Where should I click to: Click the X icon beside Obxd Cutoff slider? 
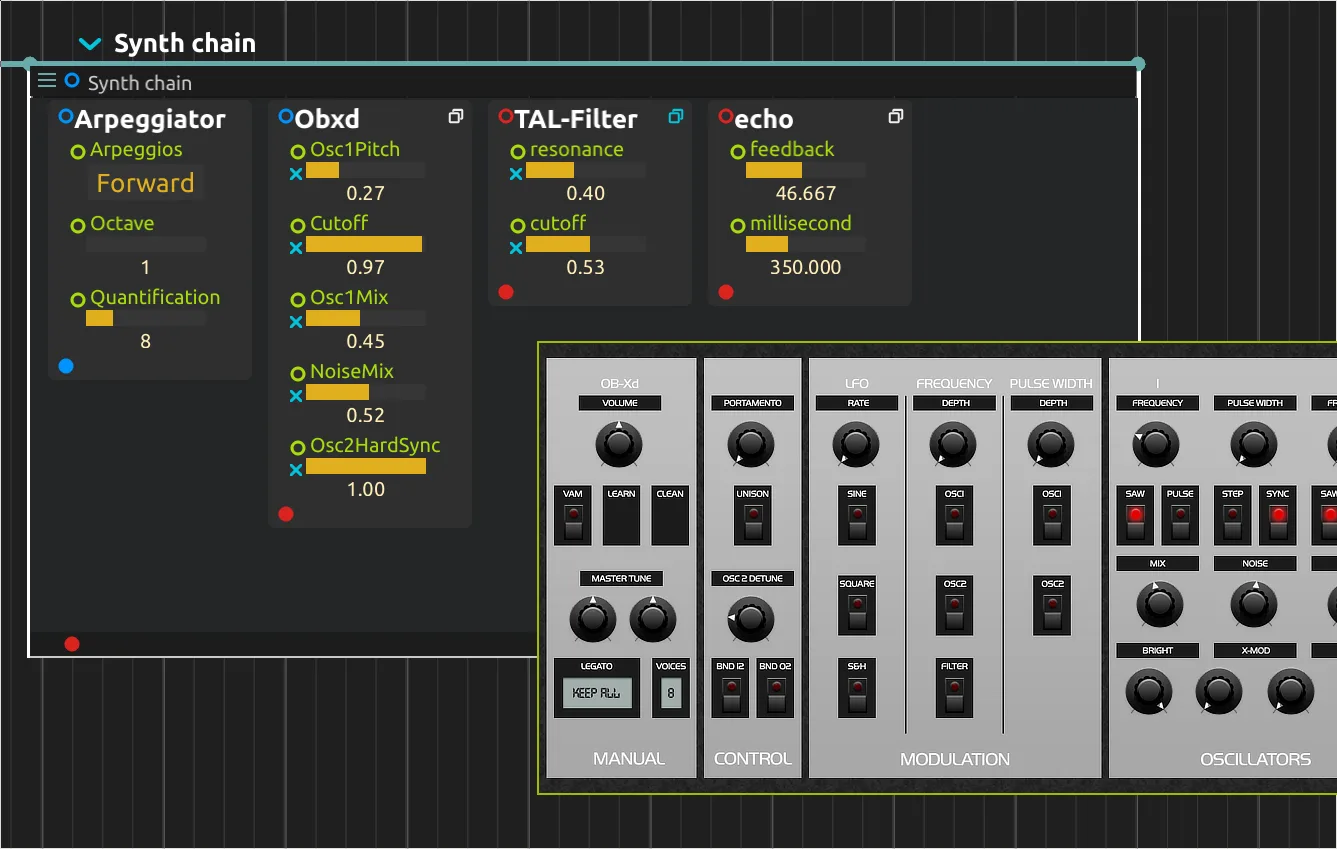296,248
